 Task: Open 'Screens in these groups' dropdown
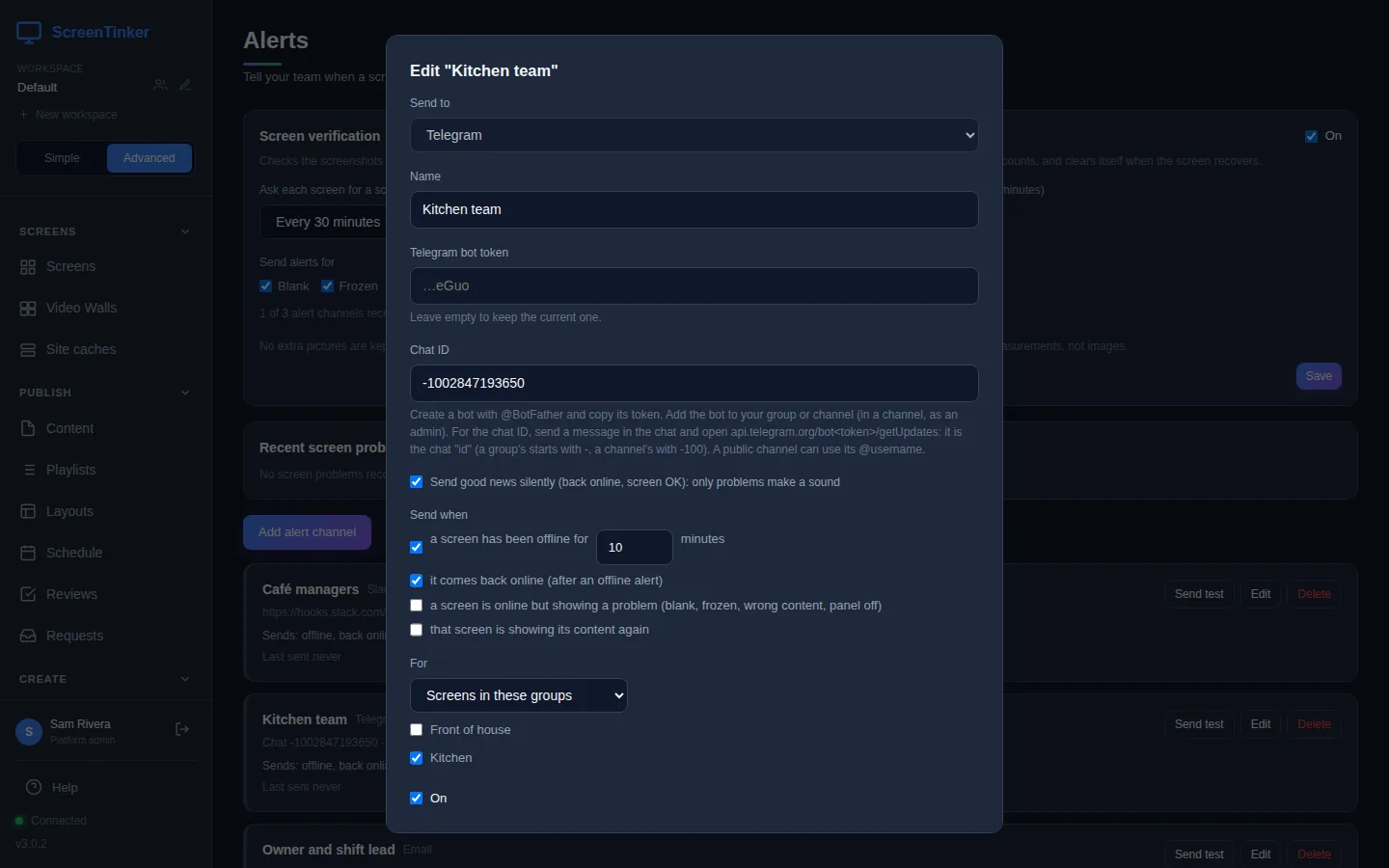pos(519,695)
